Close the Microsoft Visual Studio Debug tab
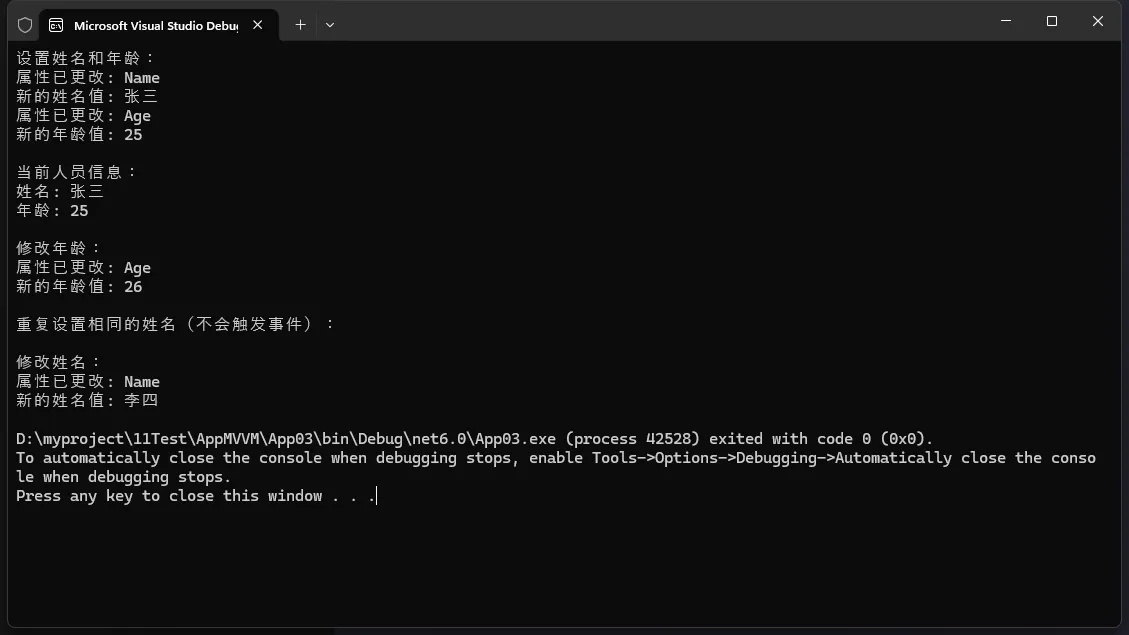This screenshot has height=635, width=1129. (258, 25)
